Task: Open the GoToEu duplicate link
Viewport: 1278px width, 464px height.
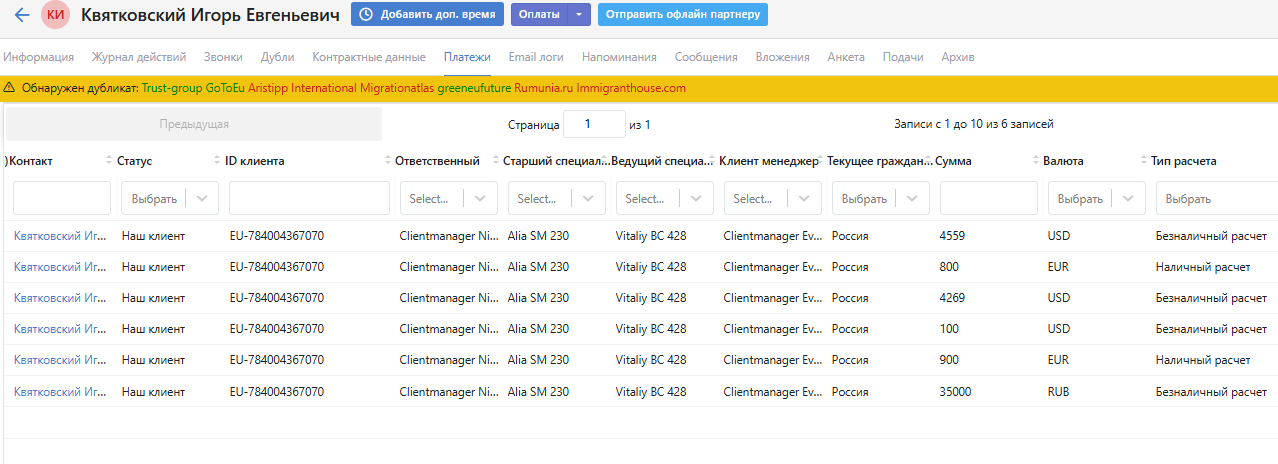Action: point(226,88)
